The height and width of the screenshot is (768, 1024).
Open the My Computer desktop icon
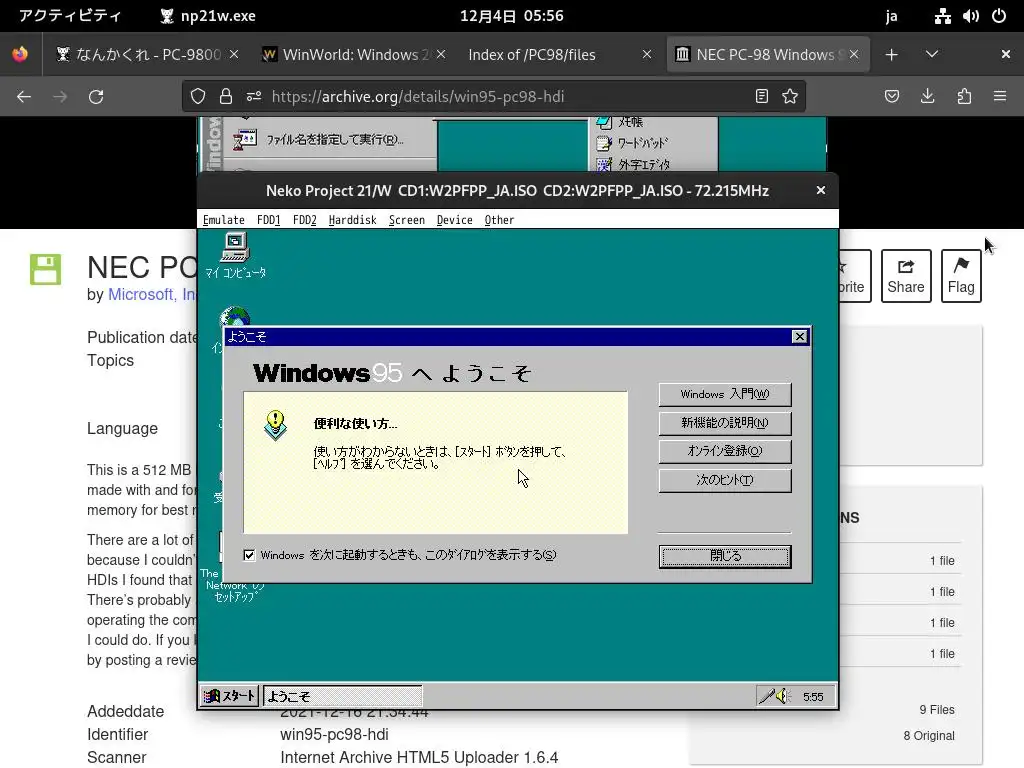tap(235, 255)
